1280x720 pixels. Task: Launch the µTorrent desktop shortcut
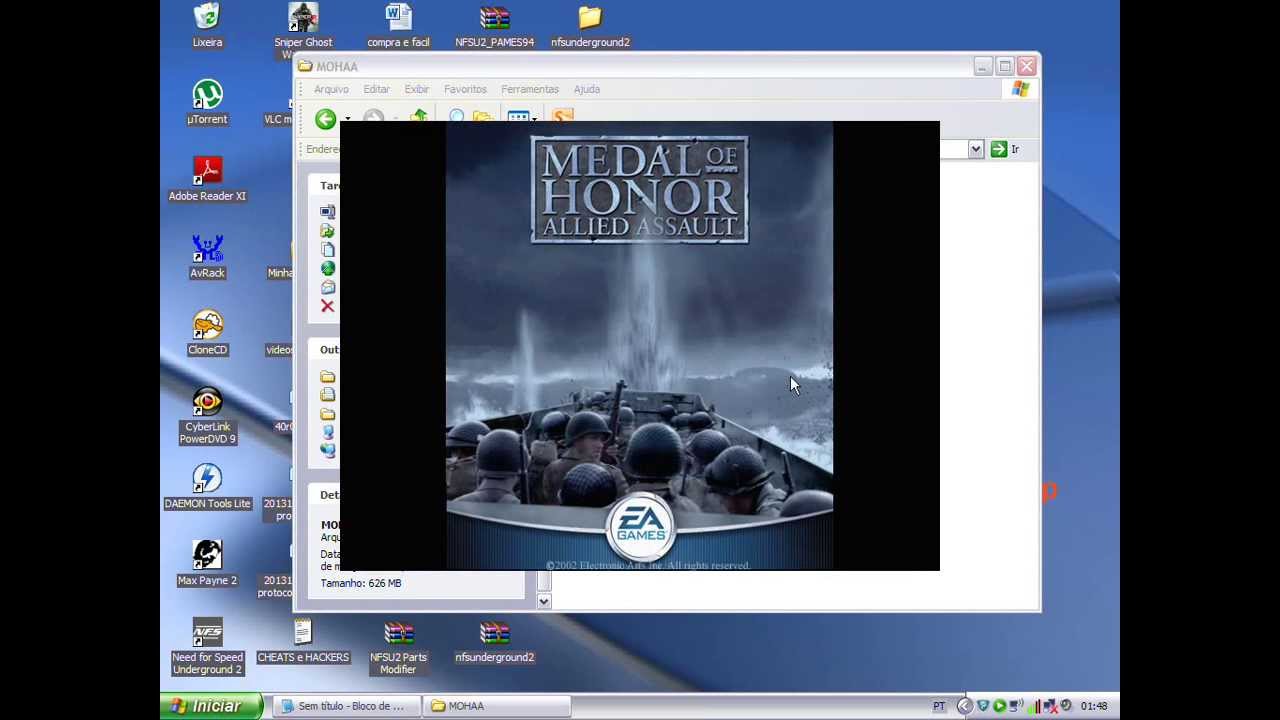pos(207,102)
